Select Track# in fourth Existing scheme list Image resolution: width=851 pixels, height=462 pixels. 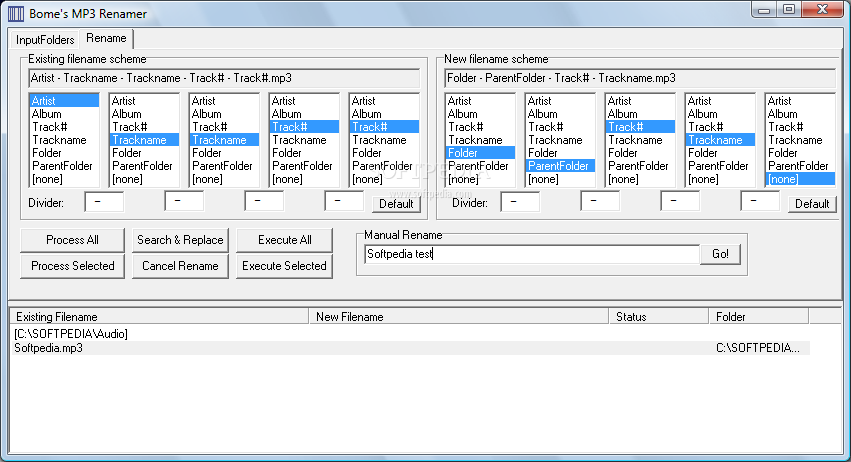point(304,127)
